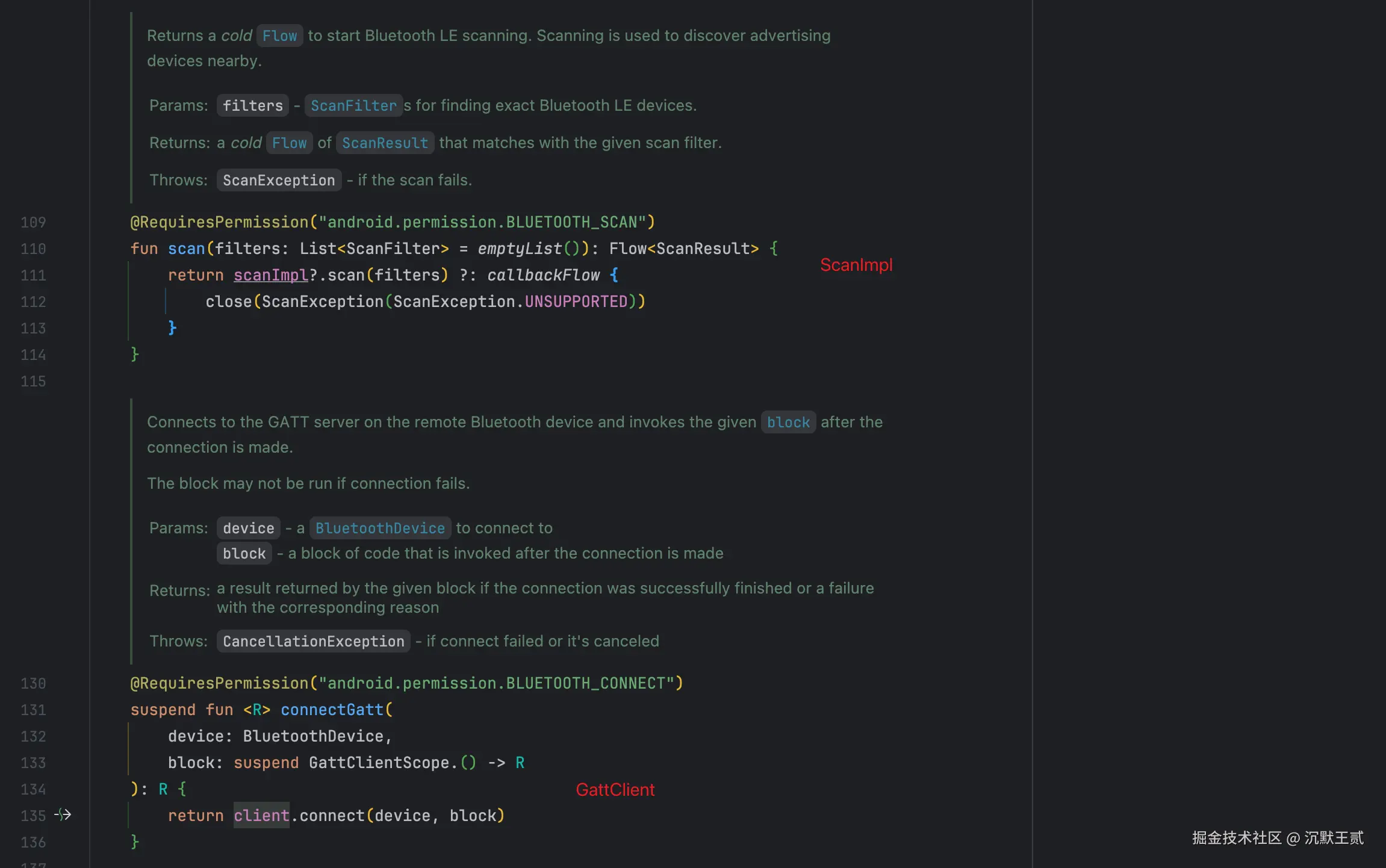Follow the ScanFilter link in Params

(353, 106)
